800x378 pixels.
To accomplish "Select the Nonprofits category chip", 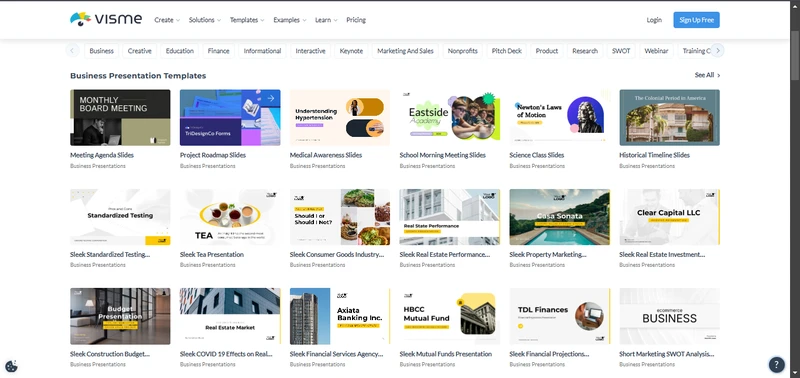I will pos(463,51).
